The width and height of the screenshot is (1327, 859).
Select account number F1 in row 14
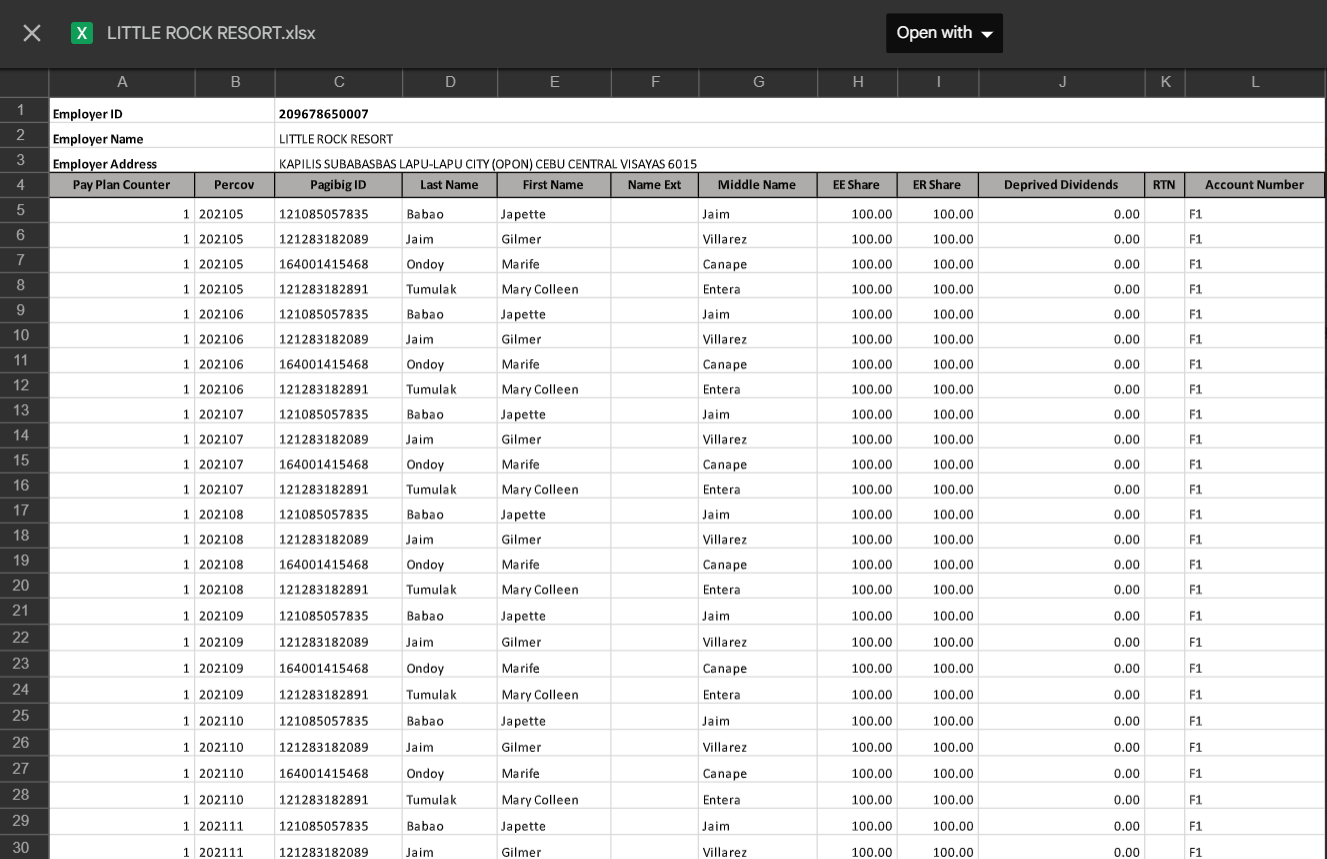coord(1255,435)
